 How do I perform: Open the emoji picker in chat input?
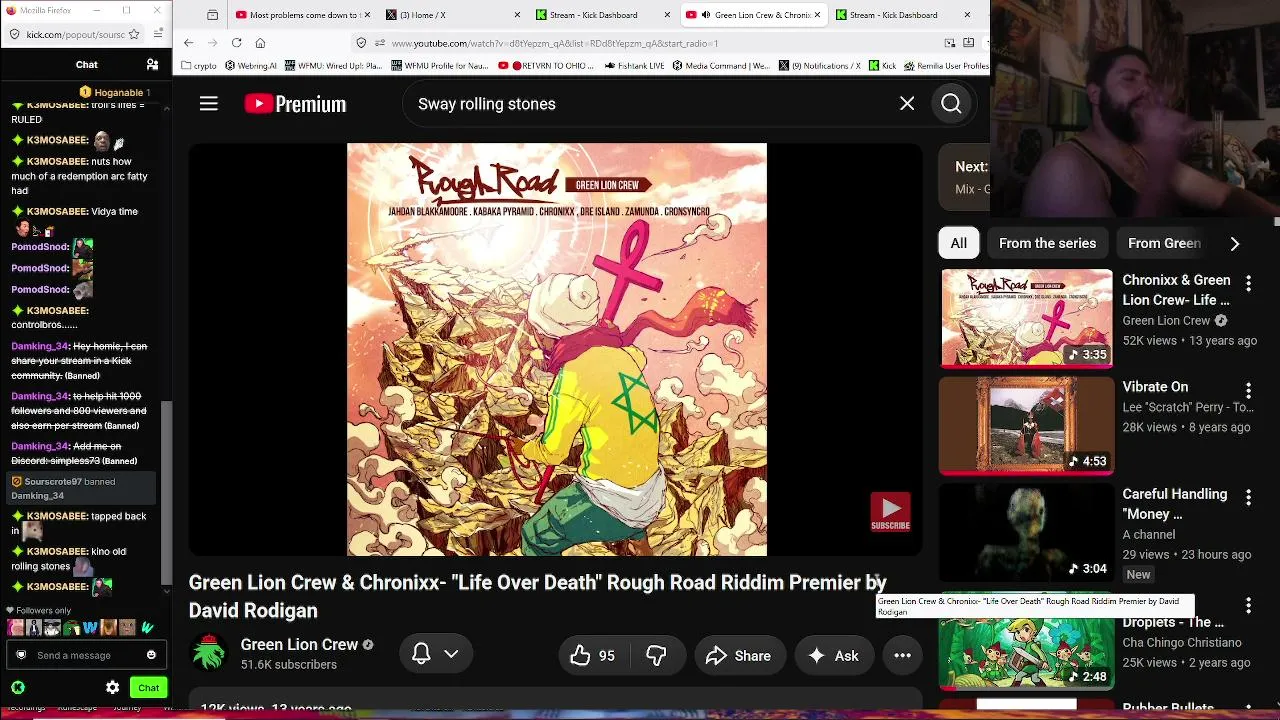tap(151, 655)
